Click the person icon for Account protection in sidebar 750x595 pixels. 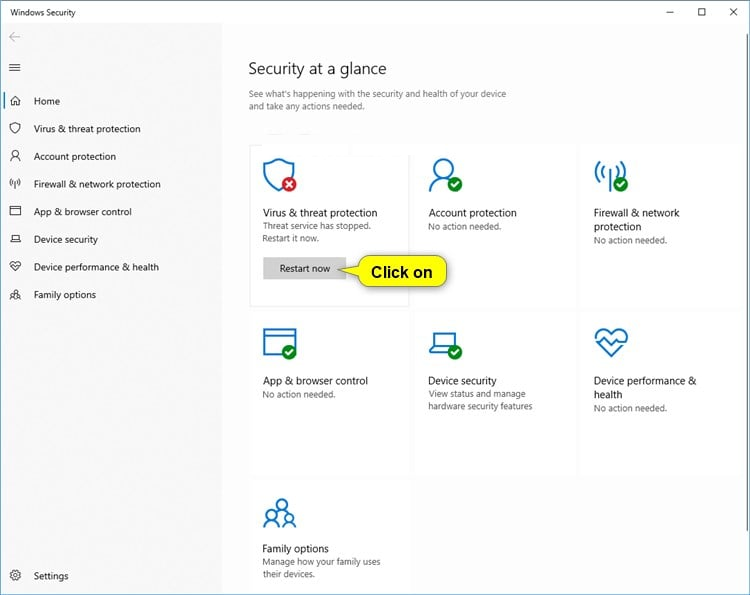[15, 156]
